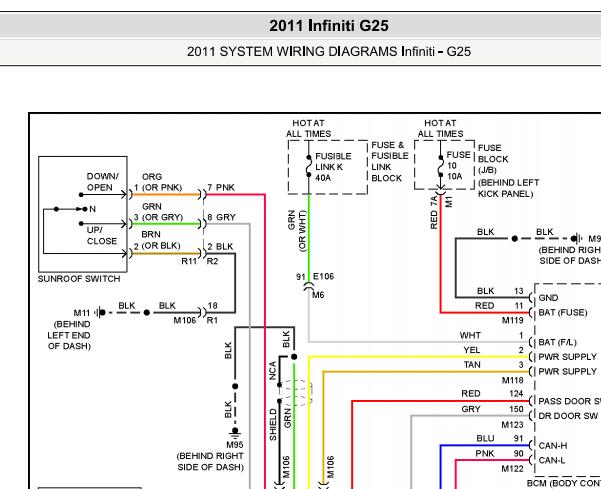The height and width of the screenshot is (489, 601).
Task: Click the '2011 Infiniti G25' title heading
Action: (329, 26)
